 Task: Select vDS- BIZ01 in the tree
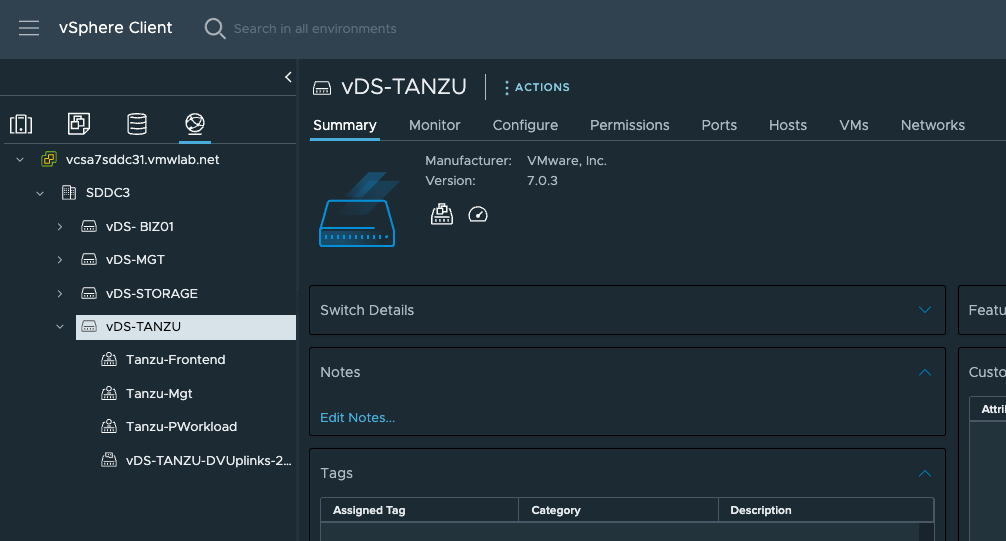click(140, 227)
